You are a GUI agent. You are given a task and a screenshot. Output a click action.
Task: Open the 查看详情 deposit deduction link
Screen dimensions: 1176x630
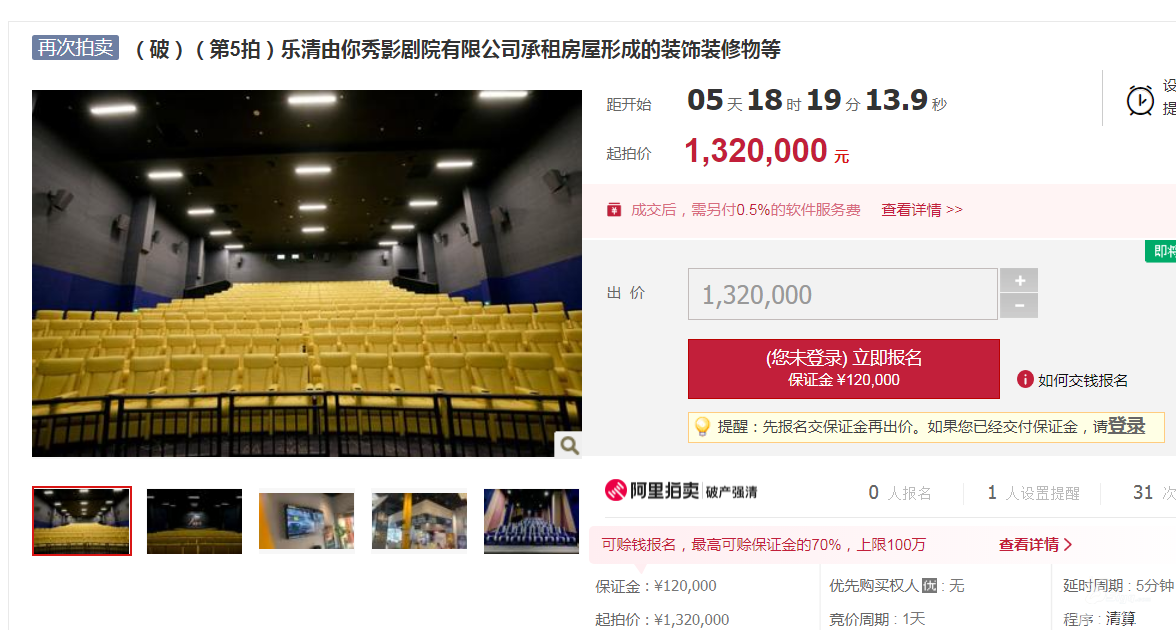pyautogui.click(x=1035, y=544)
